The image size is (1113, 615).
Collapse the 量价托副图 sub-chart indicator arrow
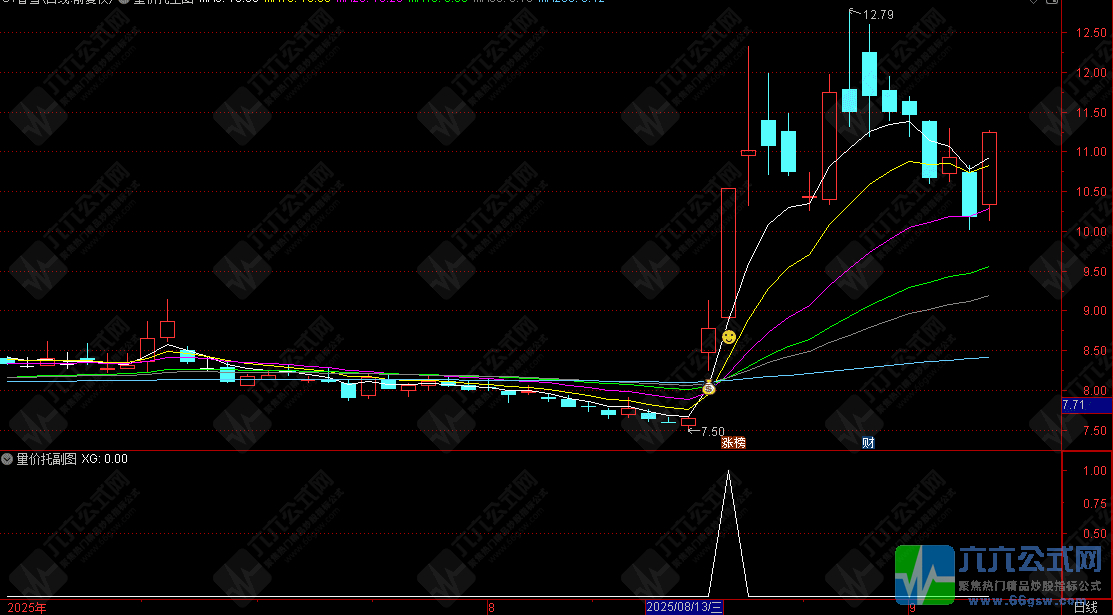(7, 459)
